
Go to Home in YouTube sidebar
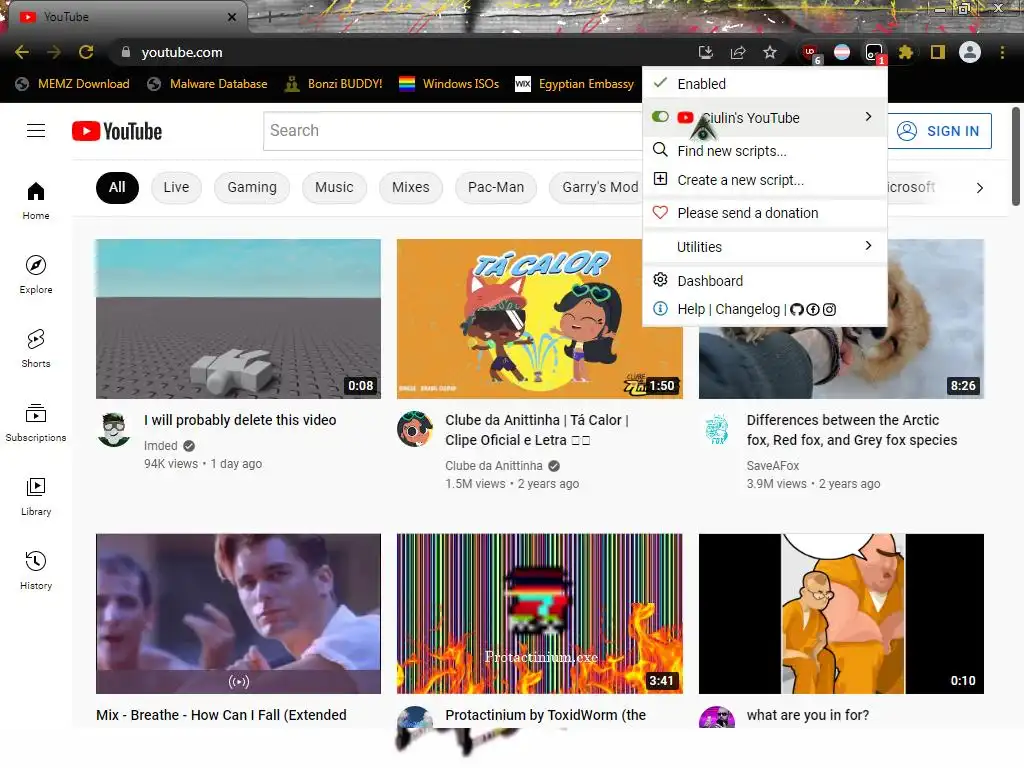tap(36, 200)
